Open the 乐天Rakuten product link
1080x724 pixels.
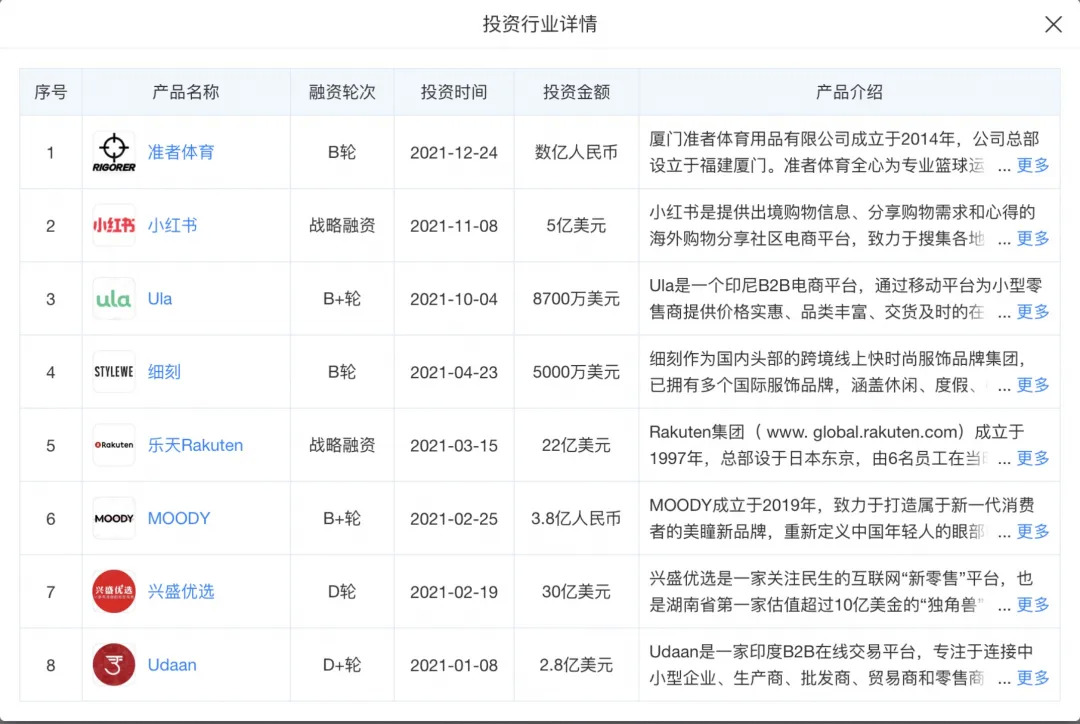click(x=195, y=445)
